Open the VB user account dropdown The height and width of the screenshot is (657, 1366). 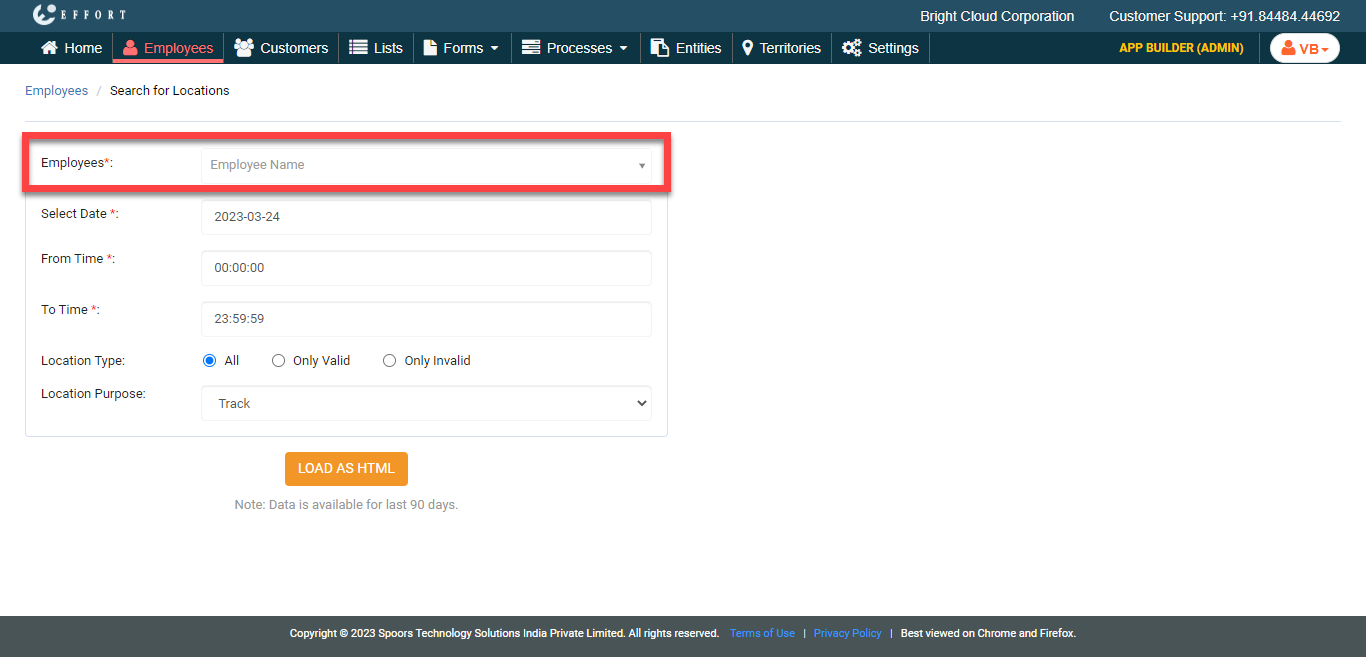[x=1304, y=48]
